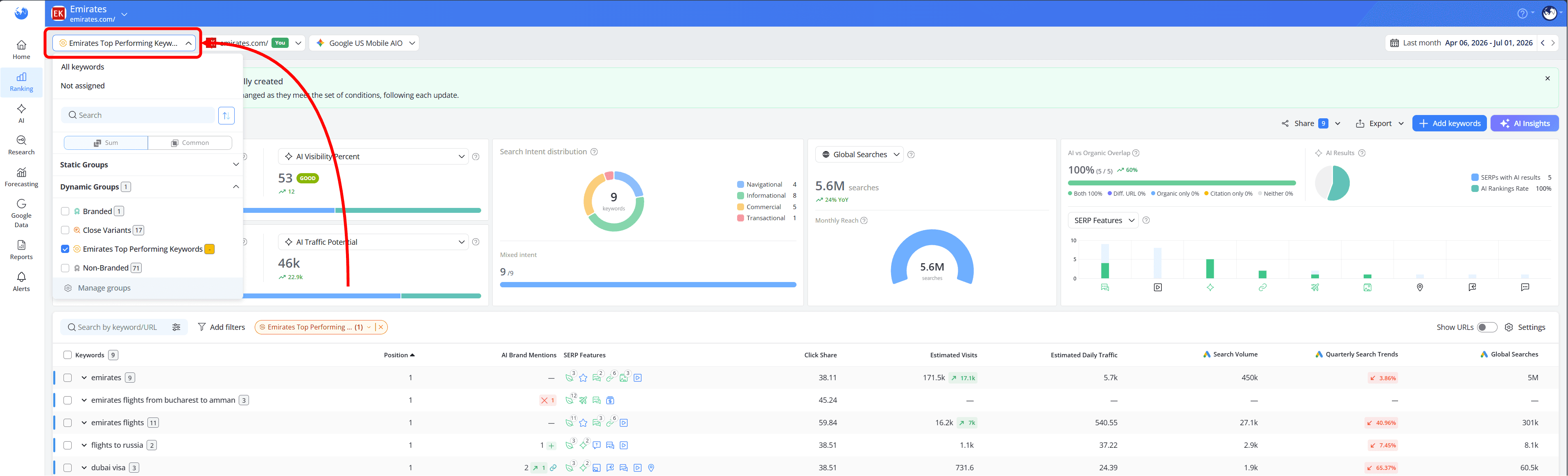
Task: Open AI Insights
Action: click(1524, 124)
